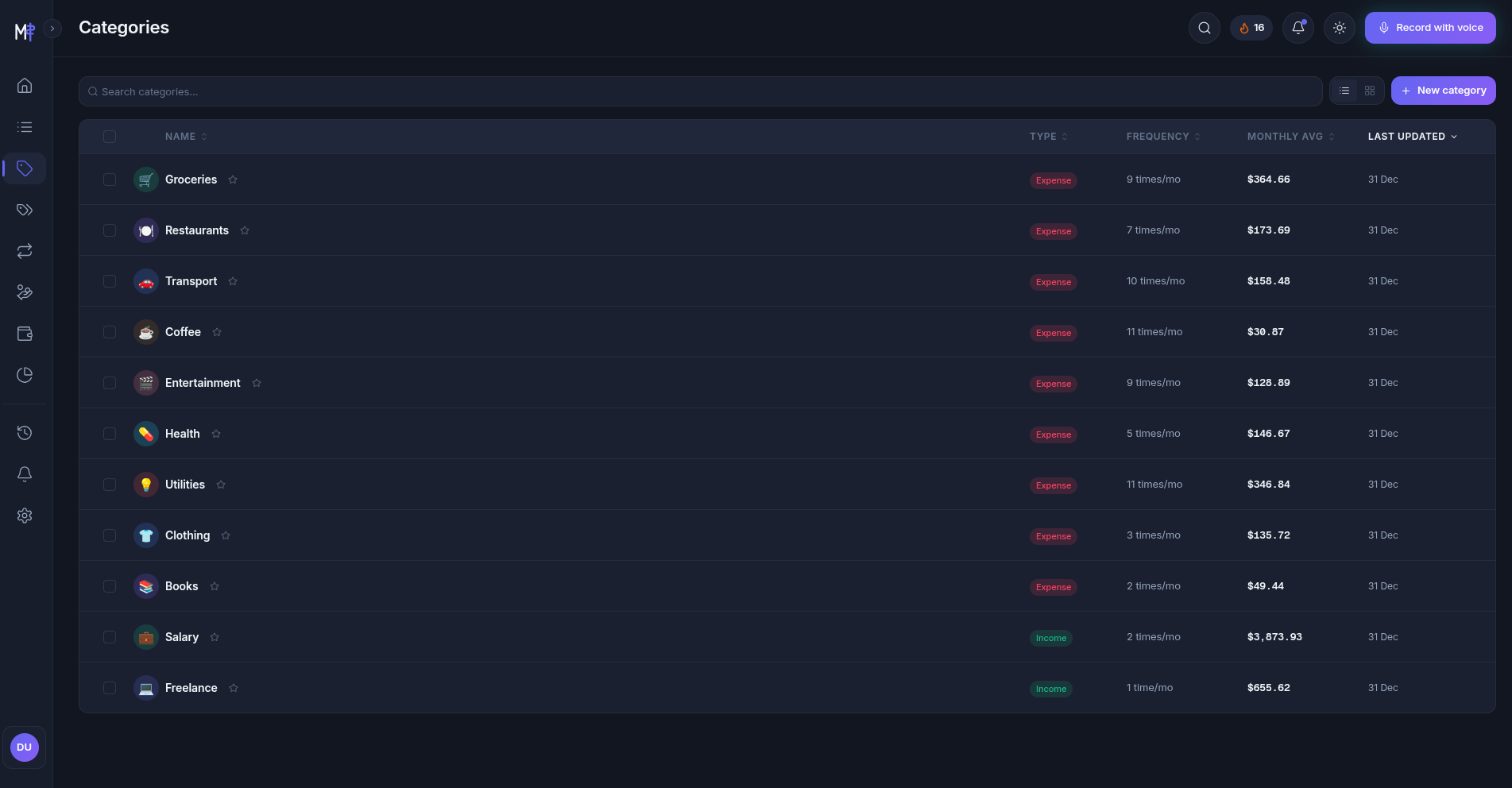
Task: Open the Restaurants category
Action: [x=197, y=230]
